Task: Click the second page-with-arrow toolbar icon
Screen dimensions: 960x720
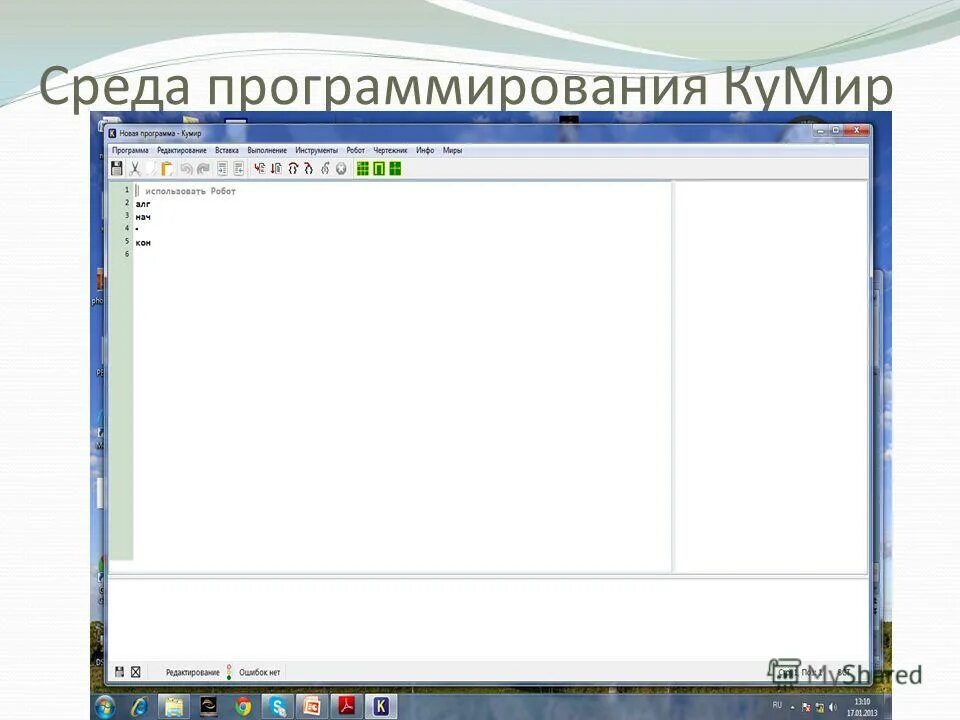Action: point(239,168)
